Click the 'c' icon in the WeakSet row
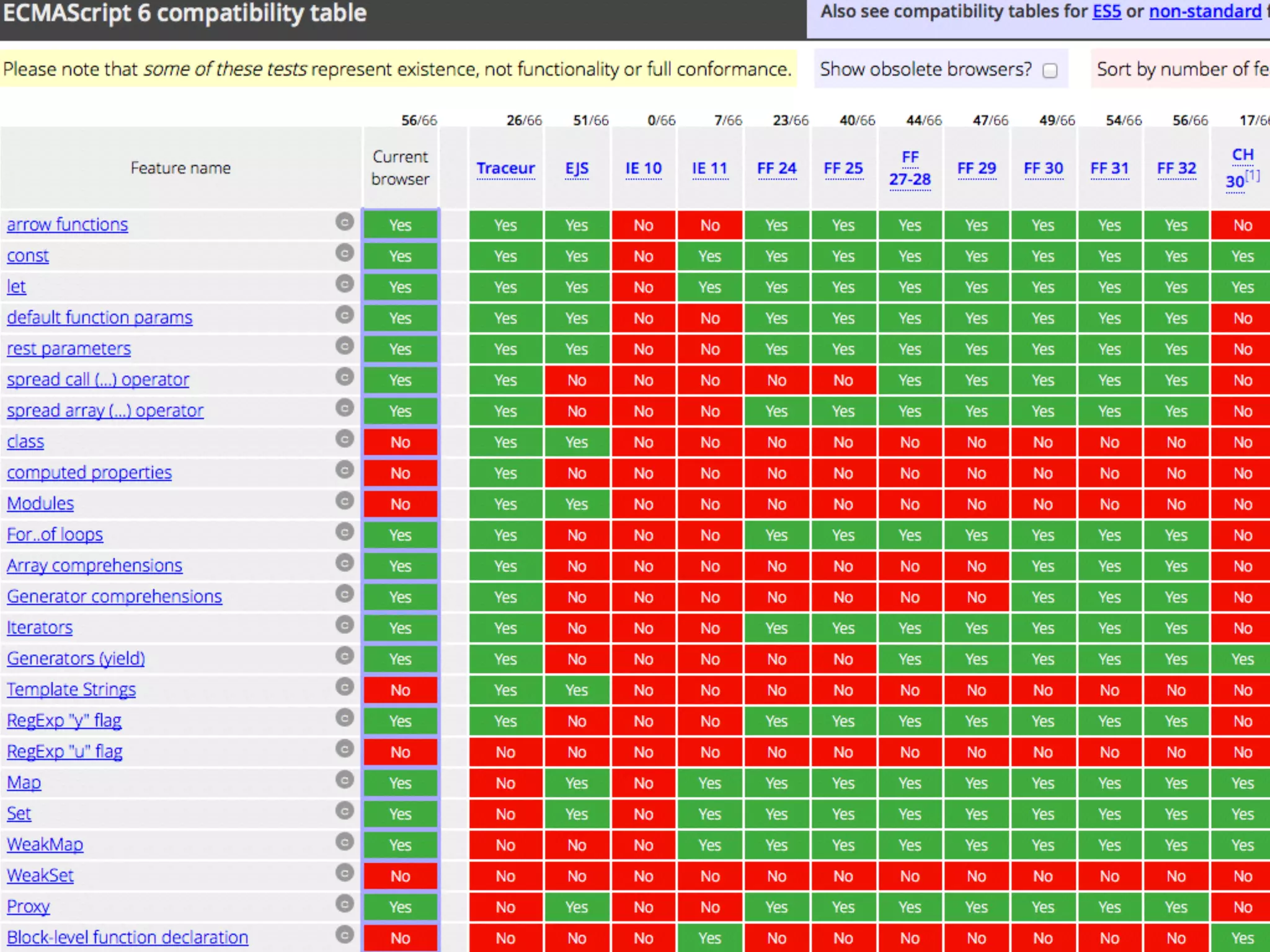The image size is (1270, 952). pyautogui.click(x=345, y=873)
